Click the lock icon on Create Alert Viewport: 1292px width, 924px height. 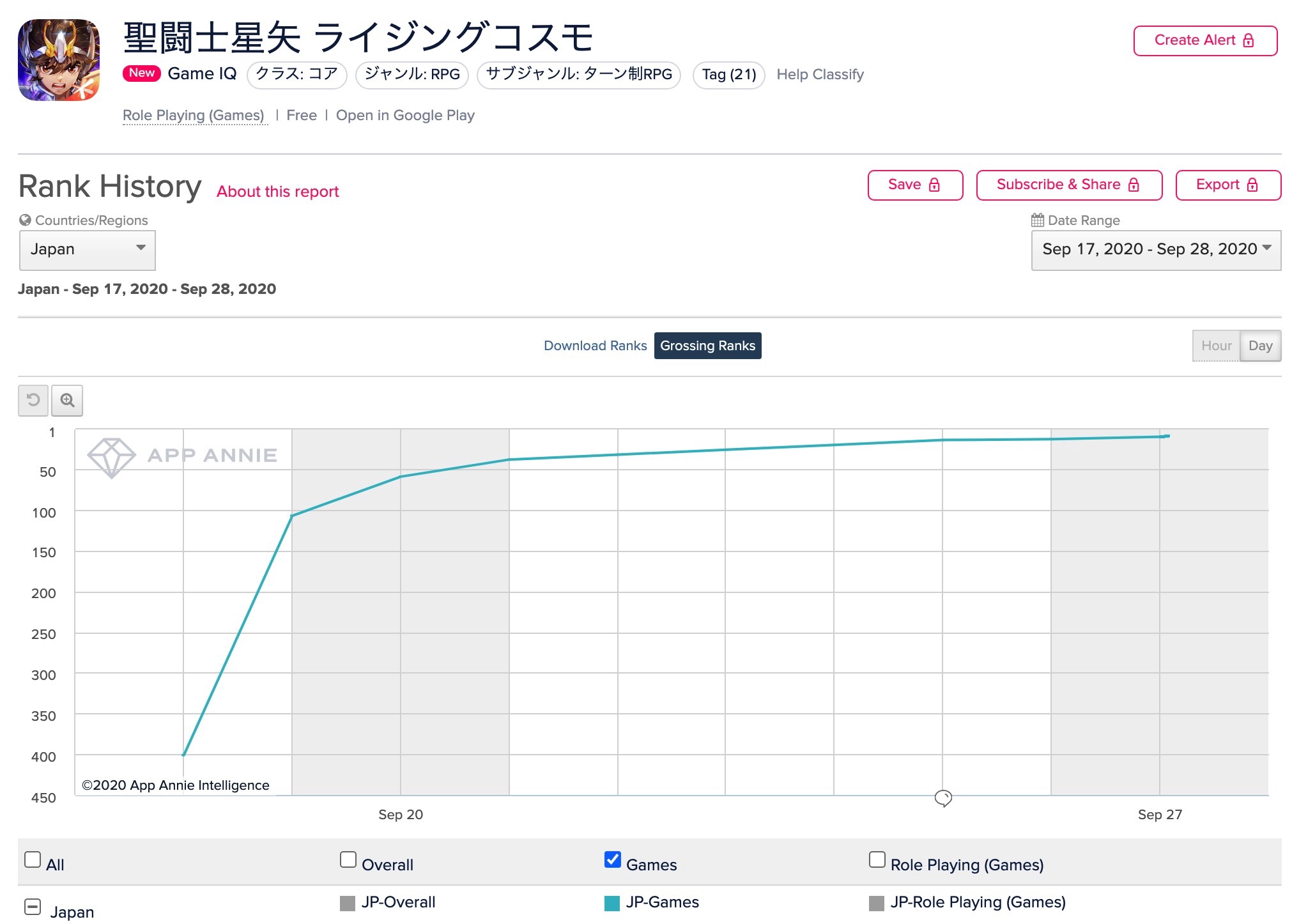coord(1249,40)
